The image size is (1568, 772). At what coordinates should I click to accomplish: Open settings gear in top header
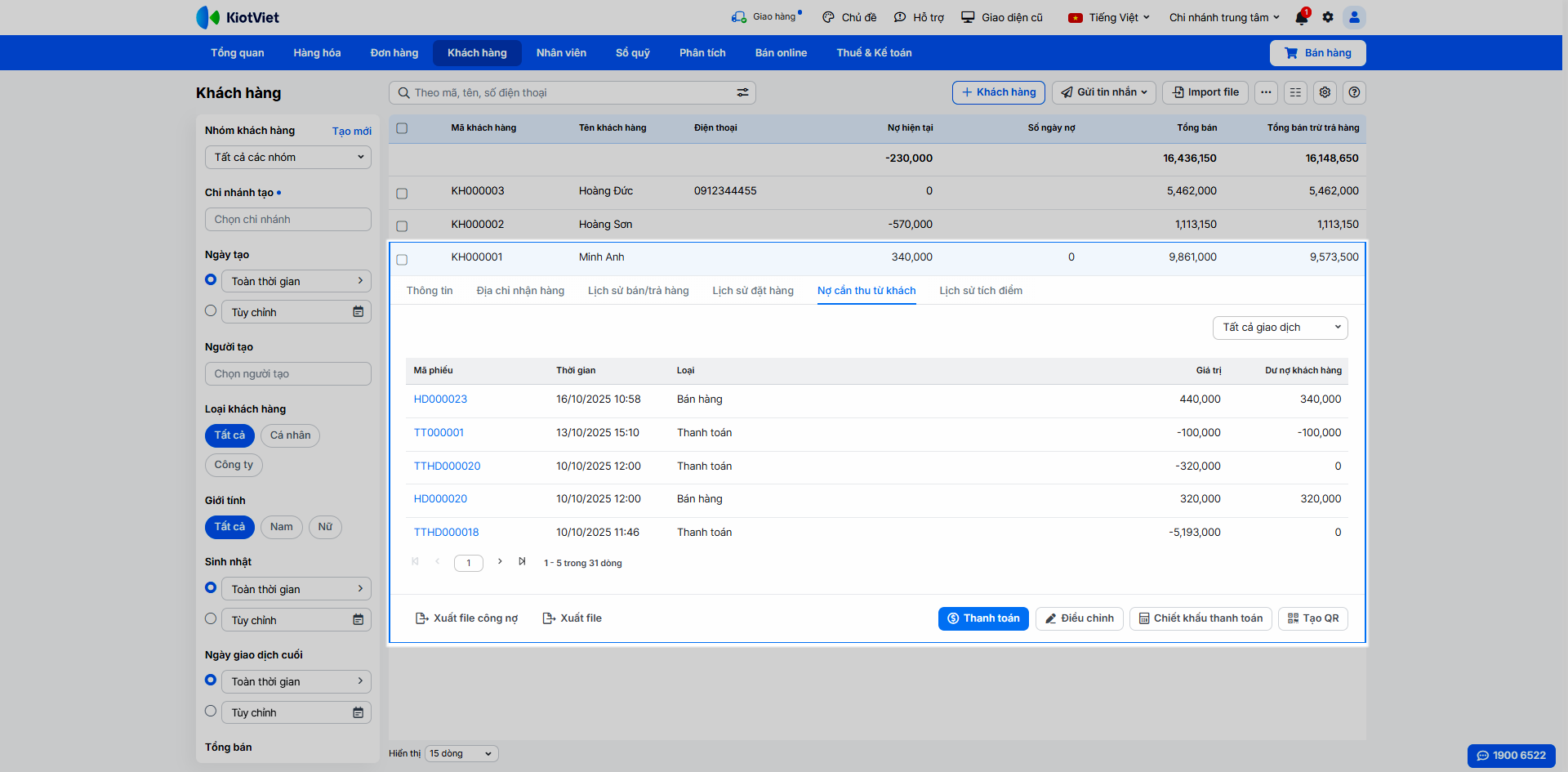click(x=1328, y=17)
